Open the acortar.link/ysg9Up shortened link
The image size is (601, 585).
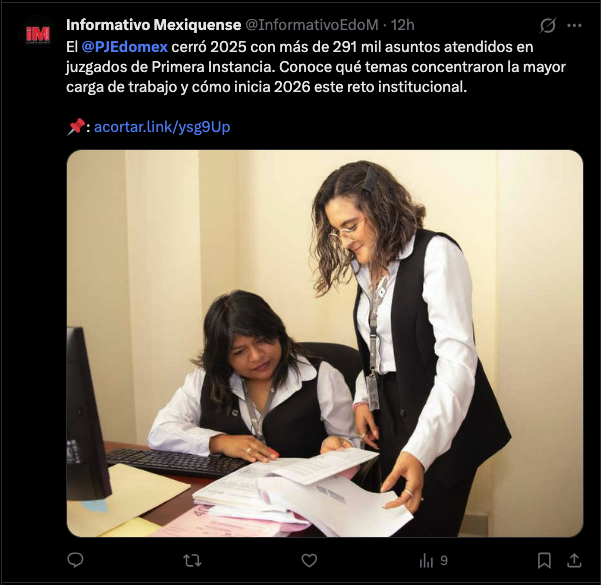pos(162,127)
